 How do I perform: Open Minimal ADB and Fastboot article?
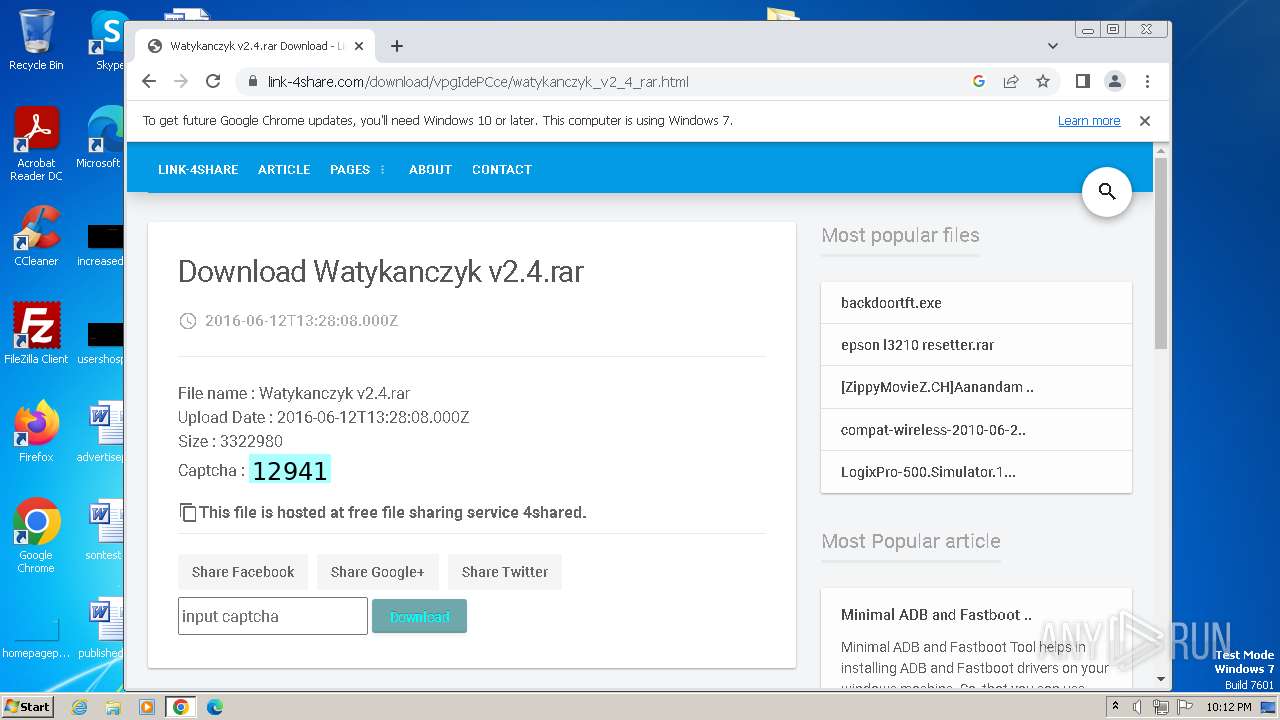(x=936, y=615)
